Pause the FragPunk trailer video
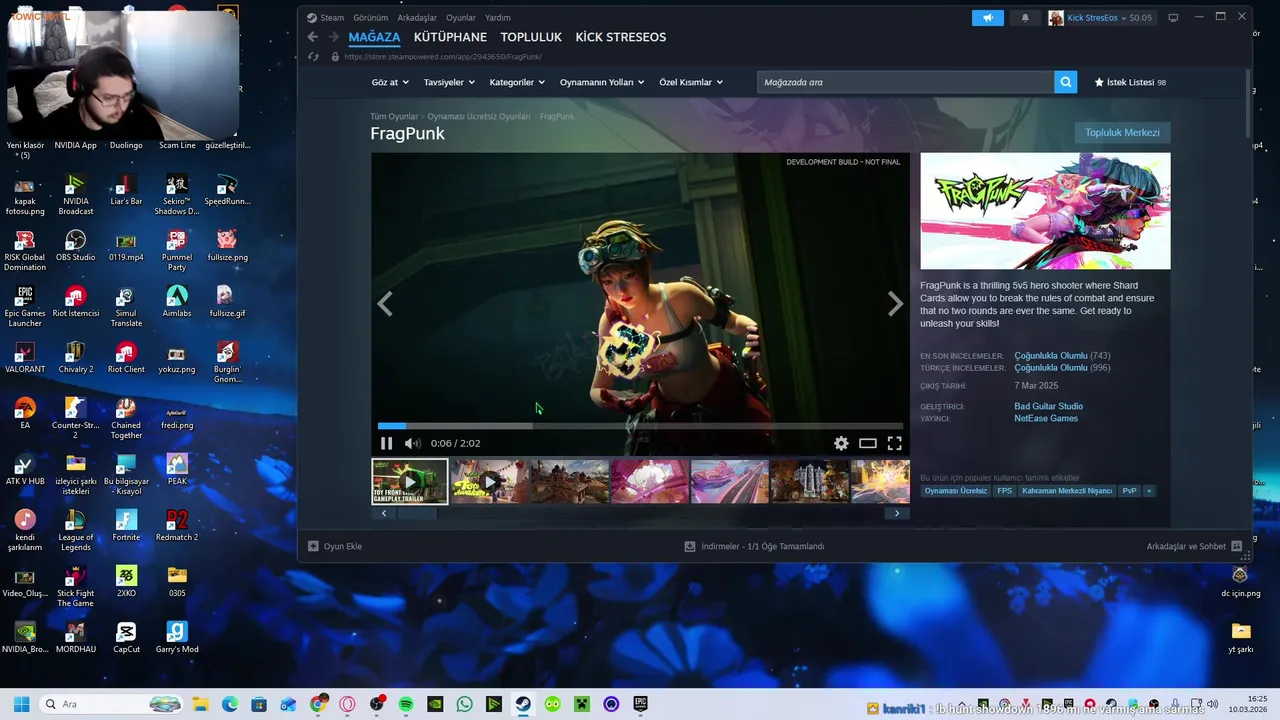 tap(386, 443)
